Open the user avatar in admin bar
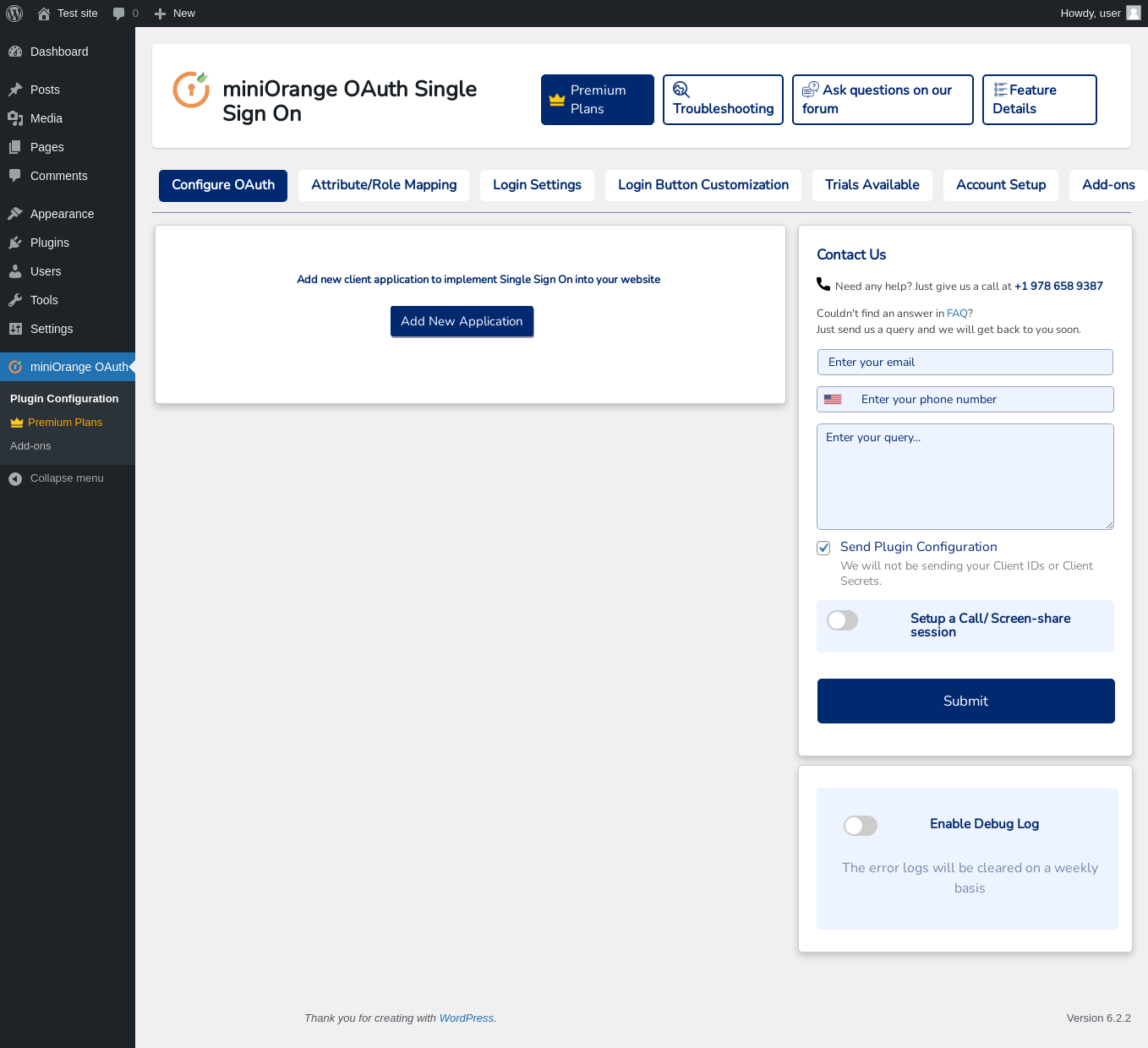This screenshot has height=1048, width=1148. 1134,13
